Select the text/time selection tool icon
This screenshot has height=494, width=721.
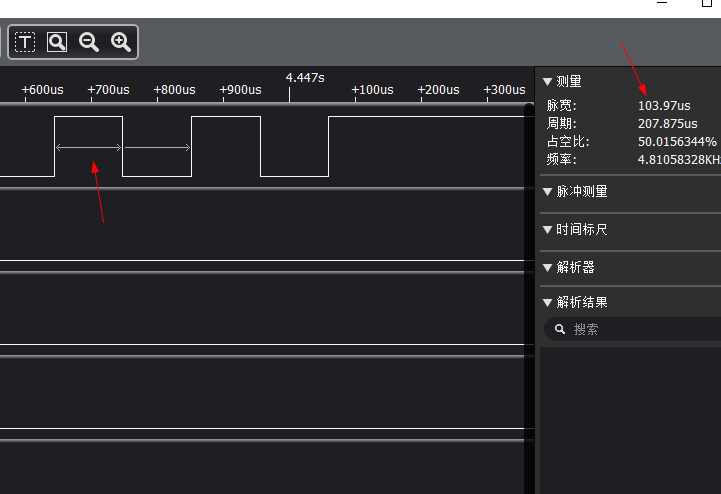point(25,42)
